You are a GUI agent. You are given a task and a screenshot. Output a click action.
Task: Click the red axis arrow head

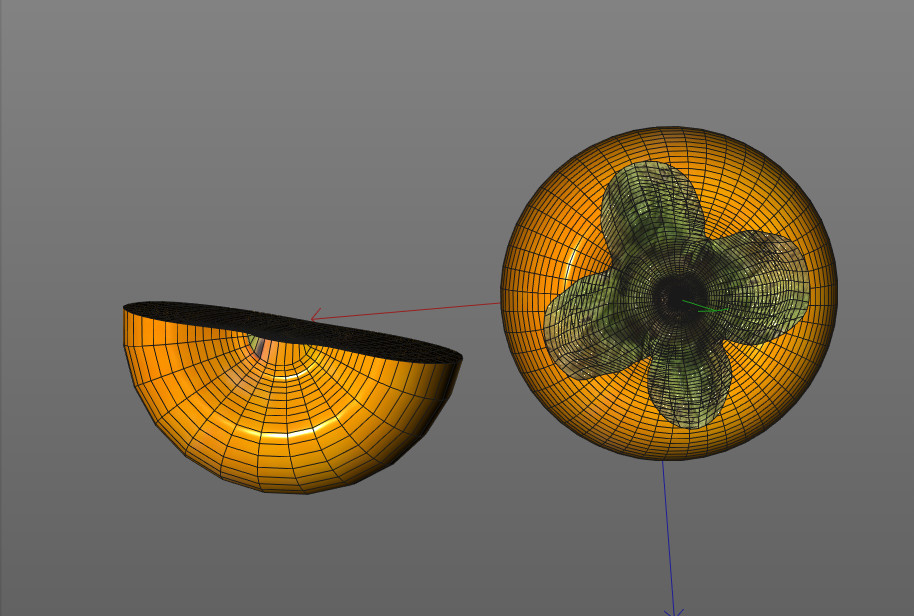[x=315, y=316]
